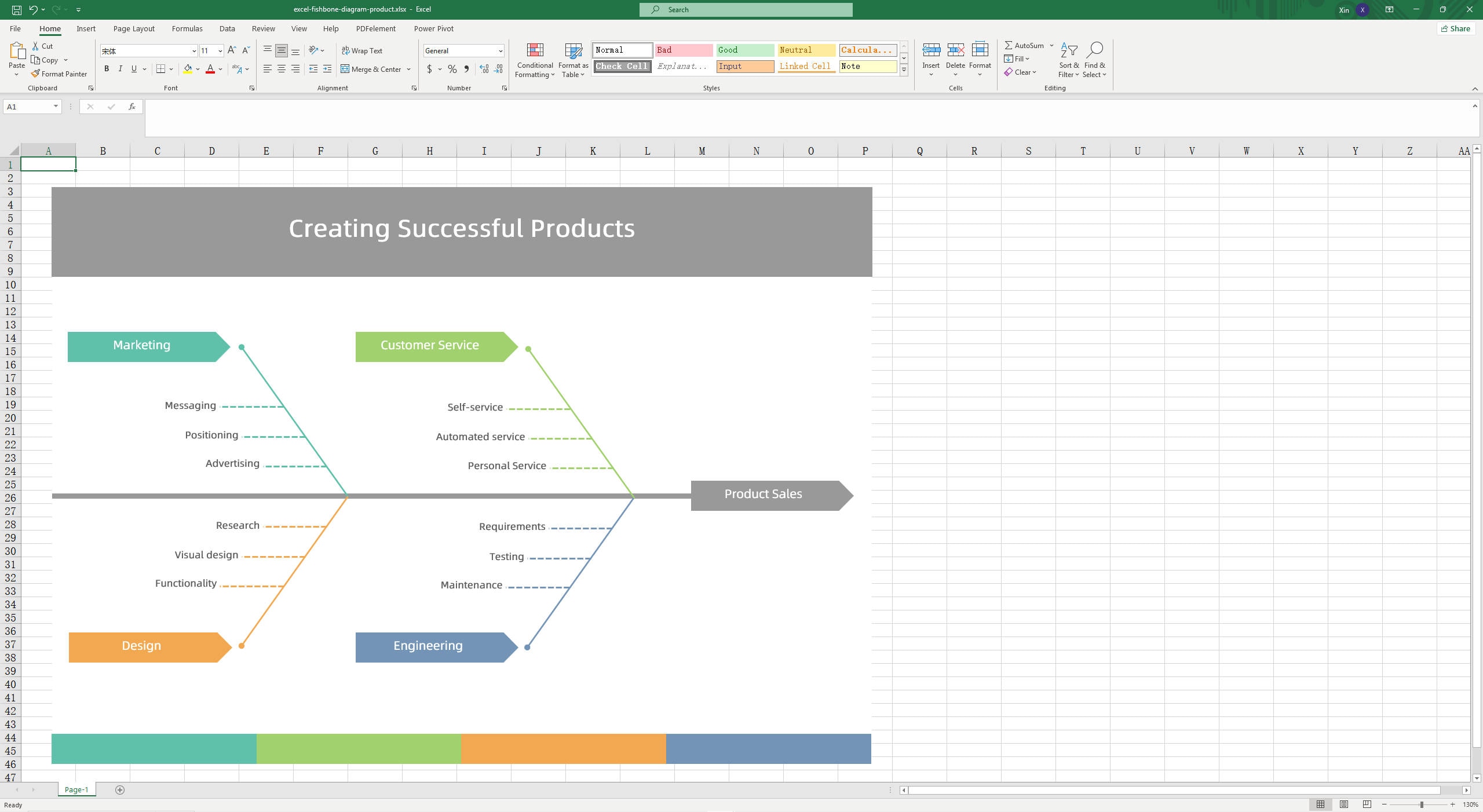Open the Power Pivot tab
This screenshot has width=1483, height=812.
coord(434,28)
